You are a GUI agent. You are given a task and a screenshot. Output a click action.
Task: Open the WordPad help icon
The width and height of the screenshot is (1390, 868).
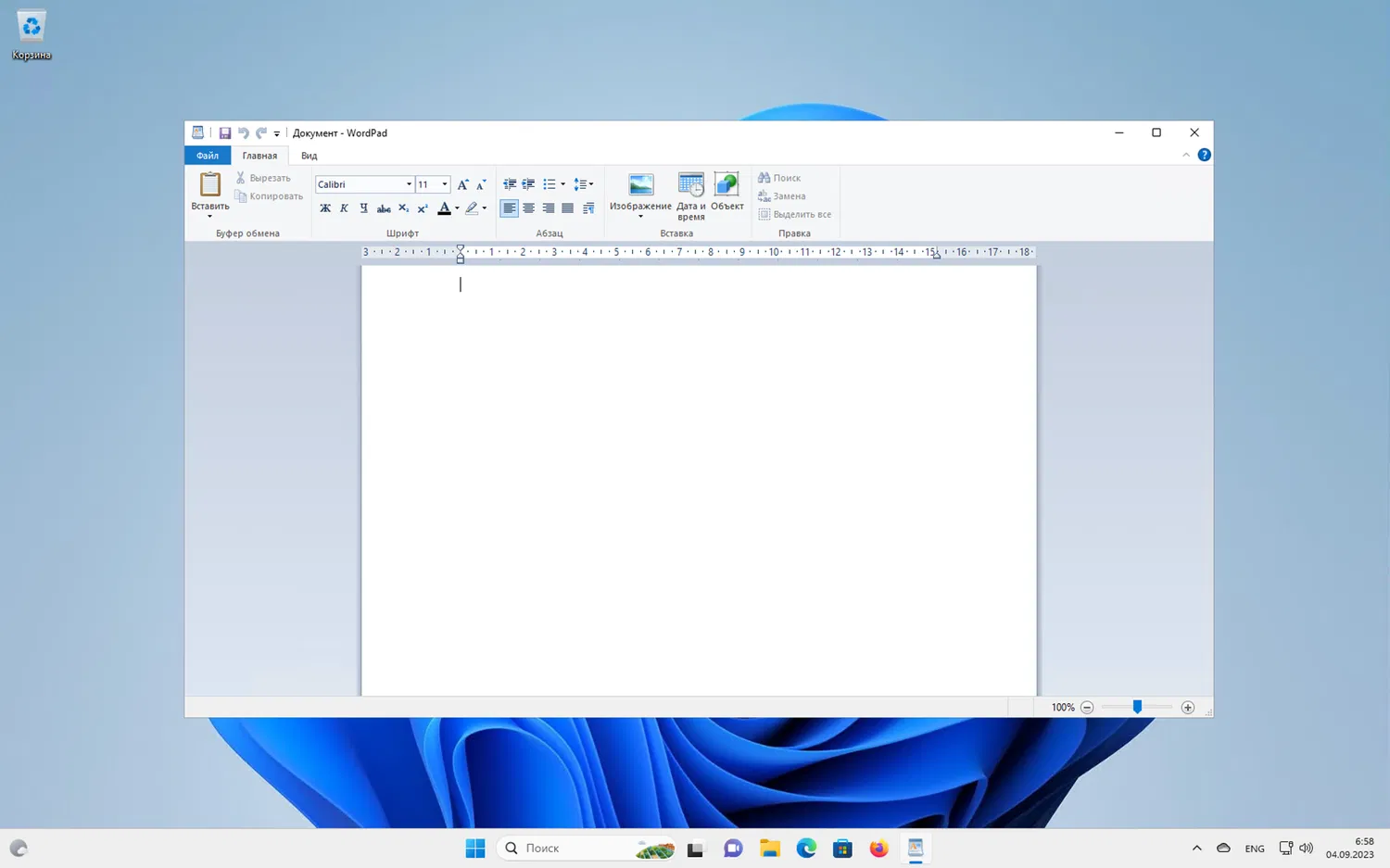(1204, 156)
